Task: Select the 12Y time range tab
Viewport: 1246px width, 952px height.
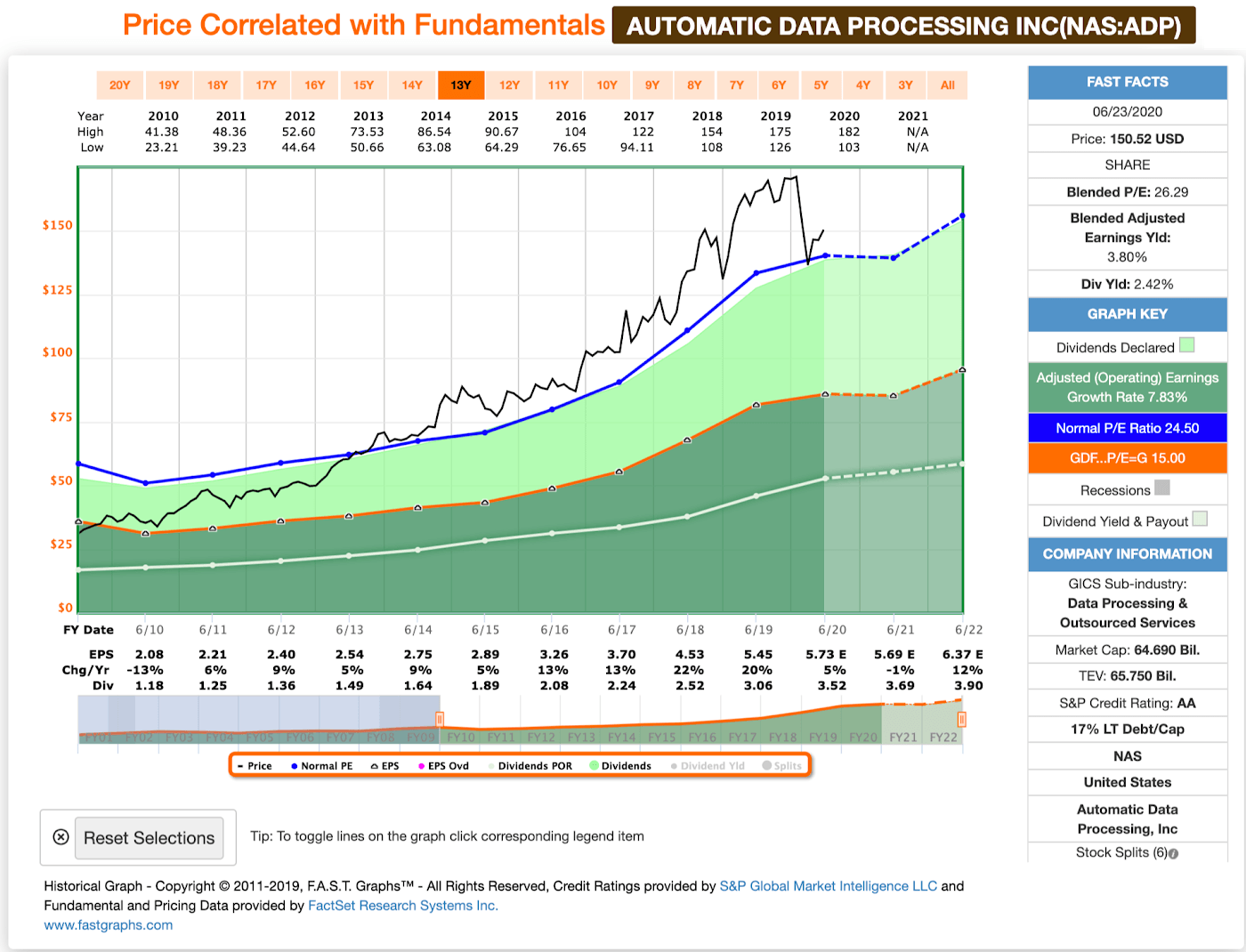Action: [x=509, y=85]
